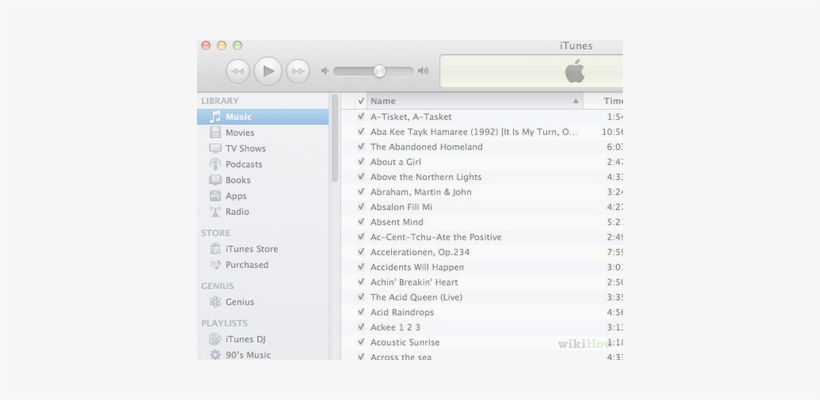Click the Play button
This screenshot has height=400, width=820.
[268, 71]
